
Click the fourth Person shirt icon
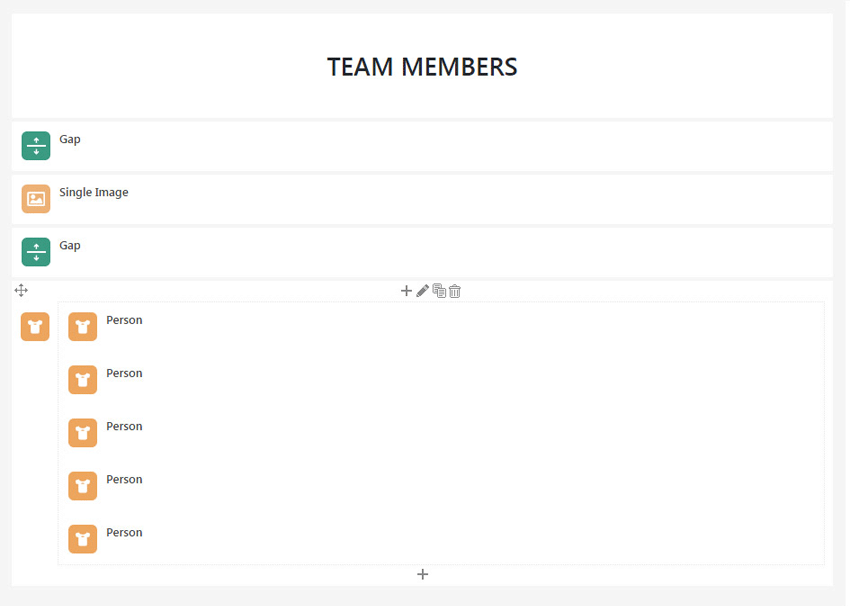[x=83, y=486]
